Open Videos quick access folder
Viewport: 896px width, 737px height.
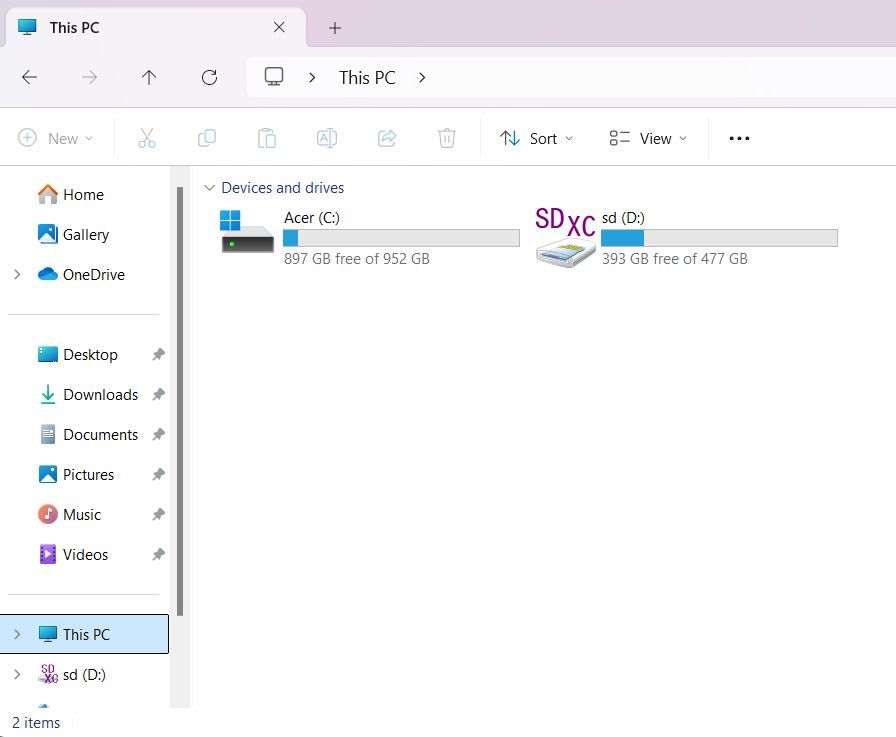click(85, 555)
